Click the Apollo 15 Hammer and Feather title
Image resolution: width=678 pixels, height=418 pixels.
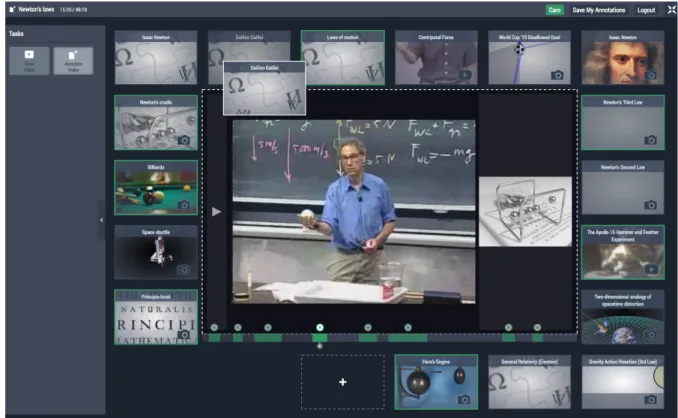pos(623,236)
